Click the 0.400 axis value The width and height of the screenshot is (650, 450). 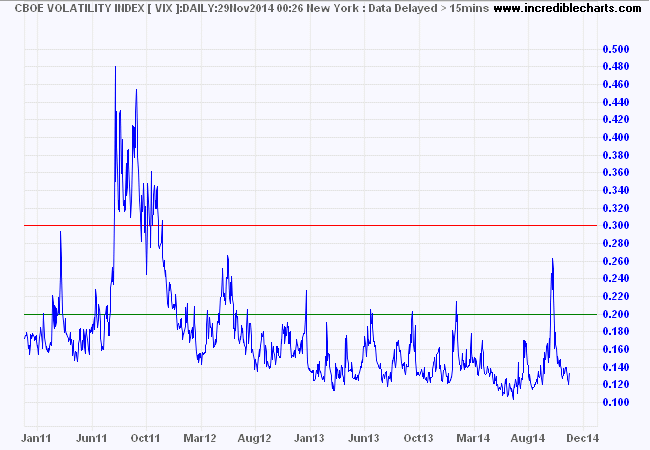(616, 137)
